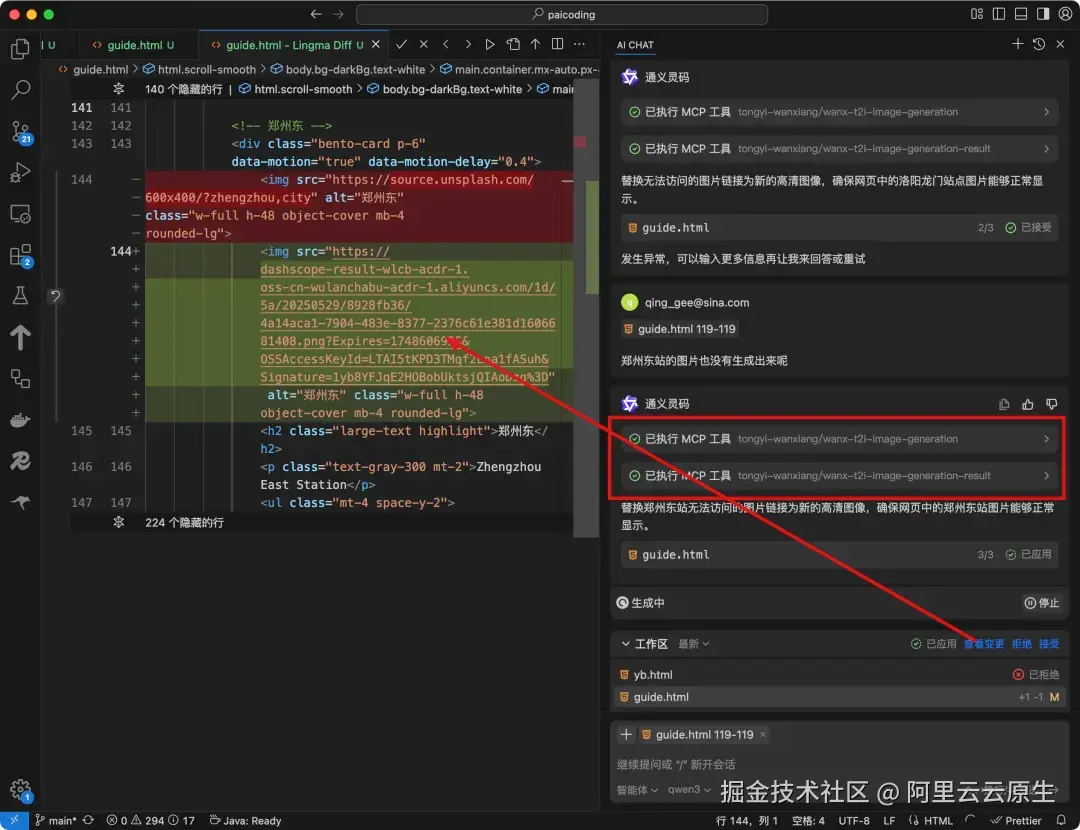Viewport: 1080px width, 830px height.
Task: Expand boxed image-generation-result MCP tool row
Action: coord(839,475)
